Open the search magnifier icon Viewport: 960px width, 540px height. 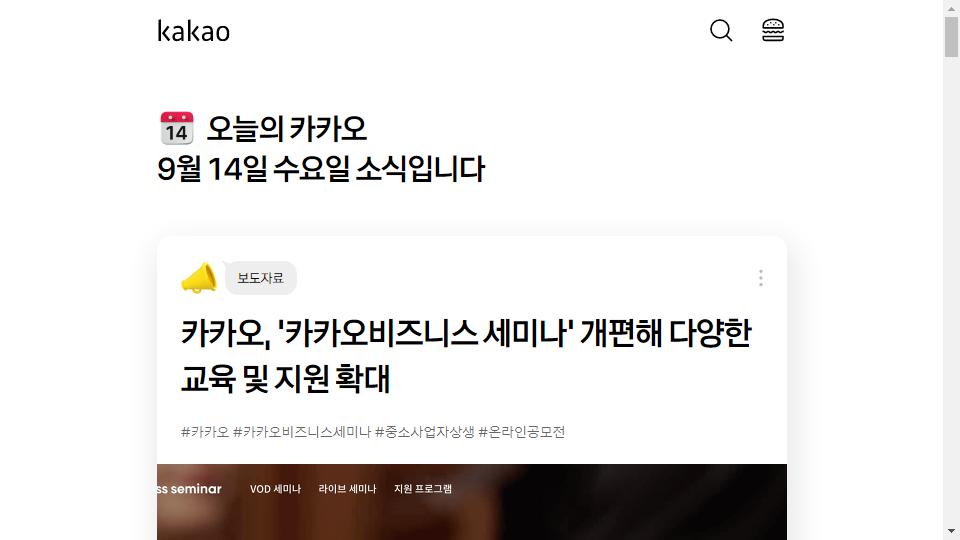point(721,30)
